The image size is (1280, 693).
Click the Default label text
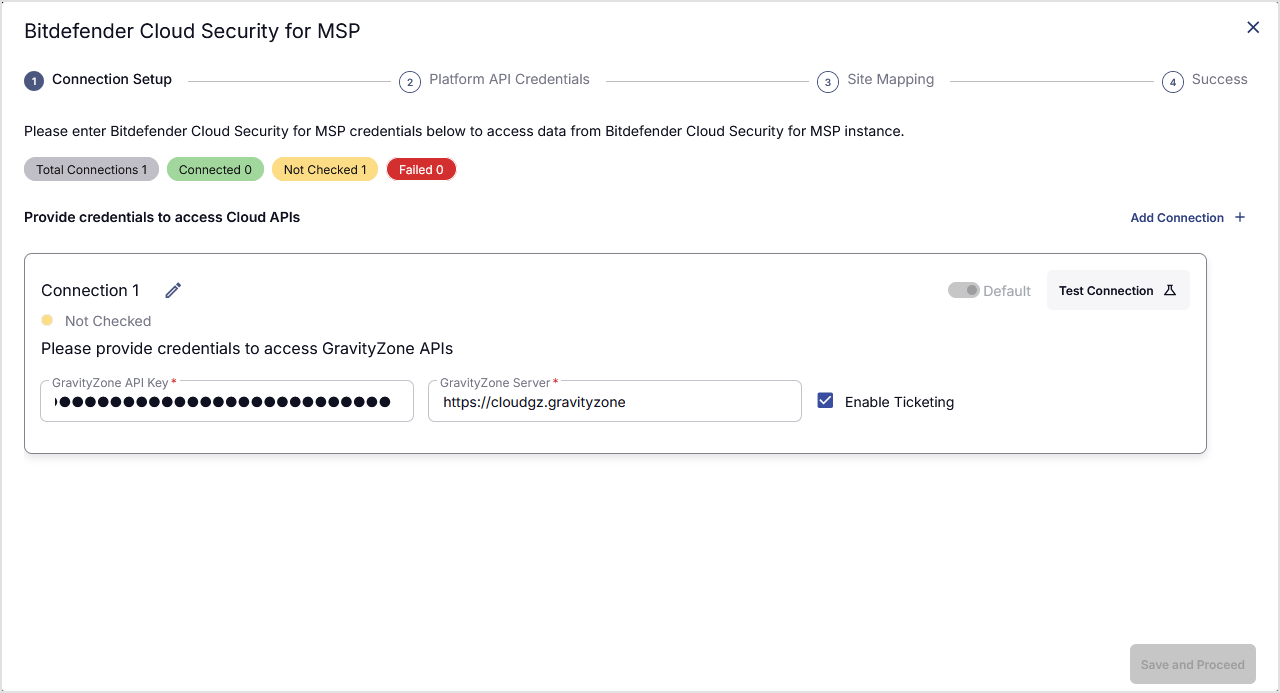click(x=1007, y=291)
